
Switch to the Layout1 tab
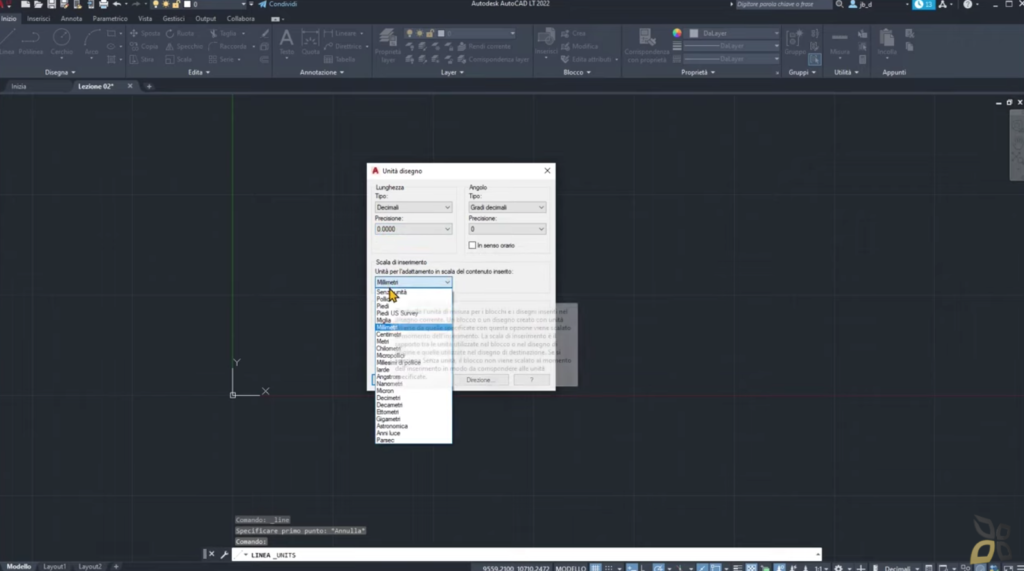54,566
